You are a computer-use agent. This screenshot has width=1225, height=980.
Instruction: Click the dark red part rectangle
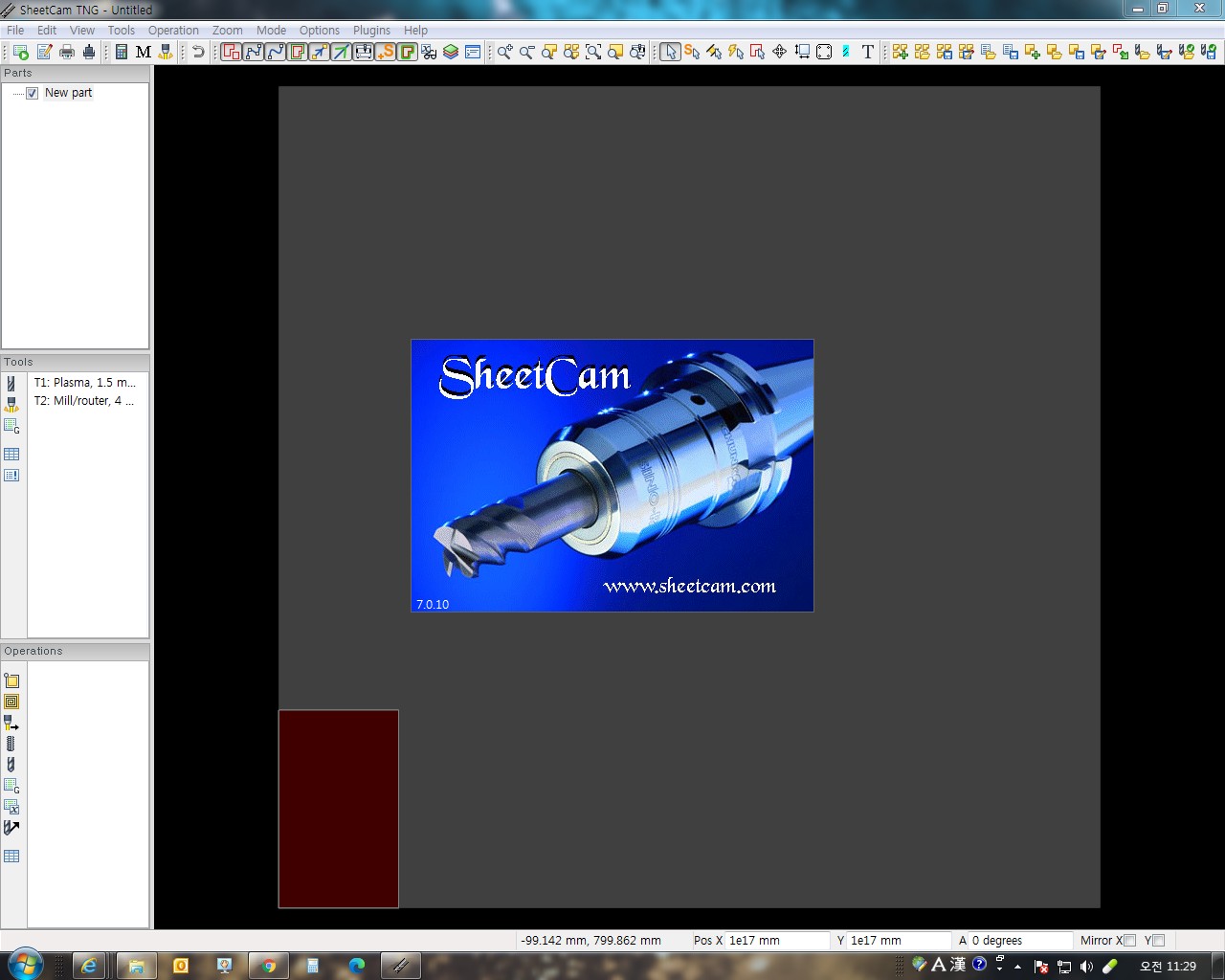[339, 809]
